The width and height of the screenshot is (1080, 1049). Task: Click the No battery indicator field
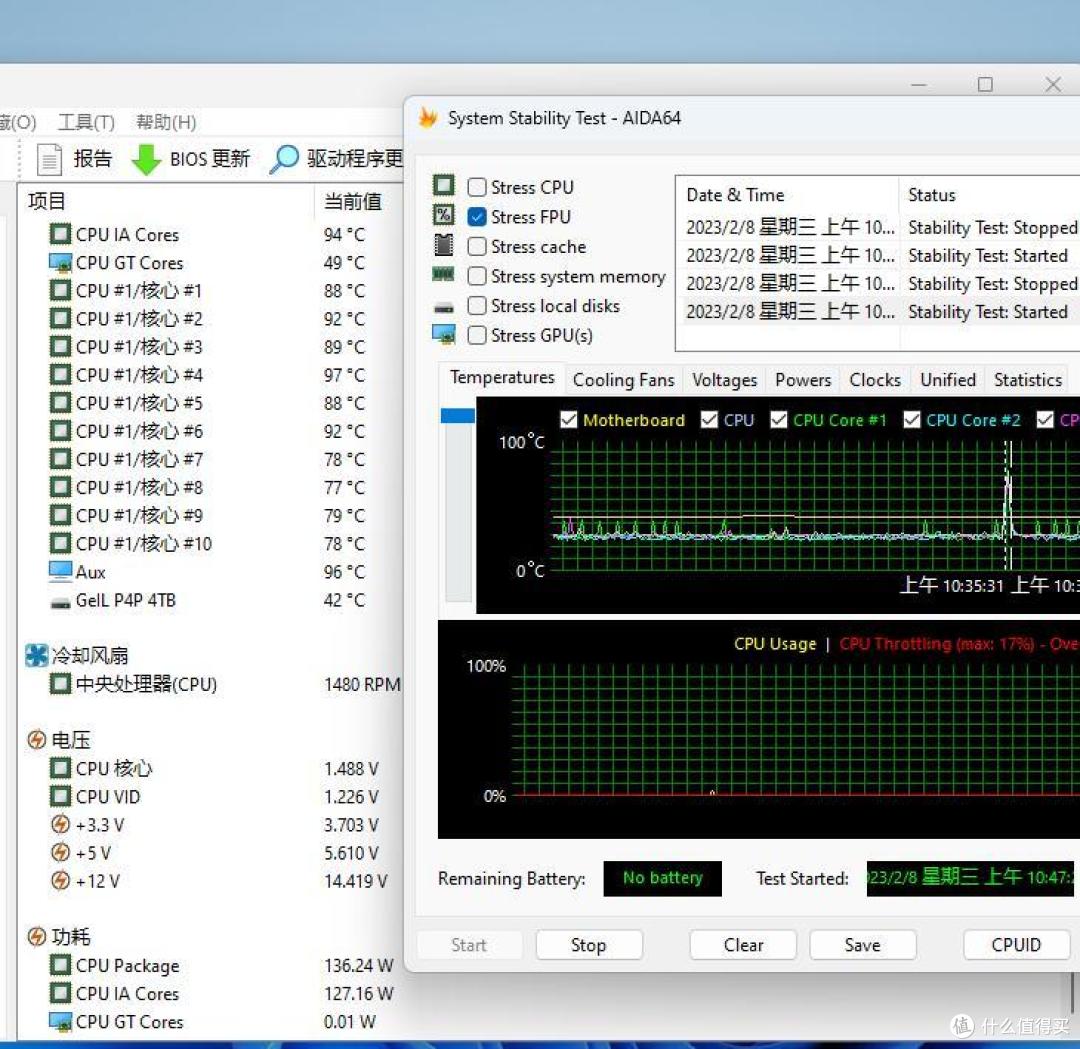pos(663,878)
